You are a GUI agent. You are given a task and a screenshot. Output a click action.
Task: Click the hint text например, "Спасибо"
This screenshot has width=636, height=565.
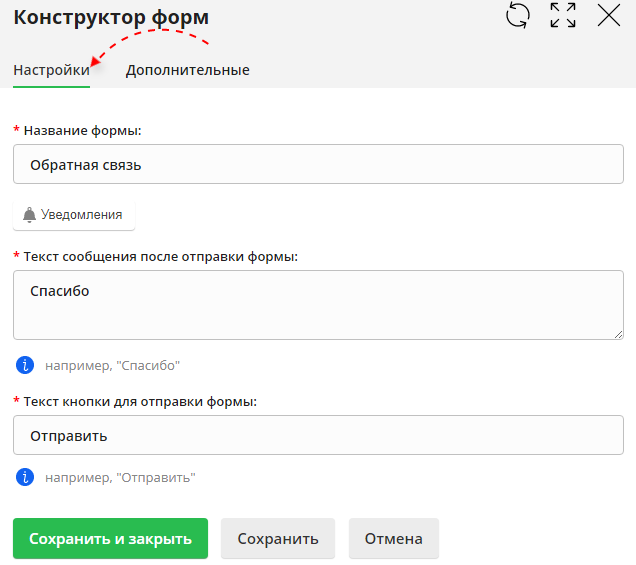tap(112, 366)
